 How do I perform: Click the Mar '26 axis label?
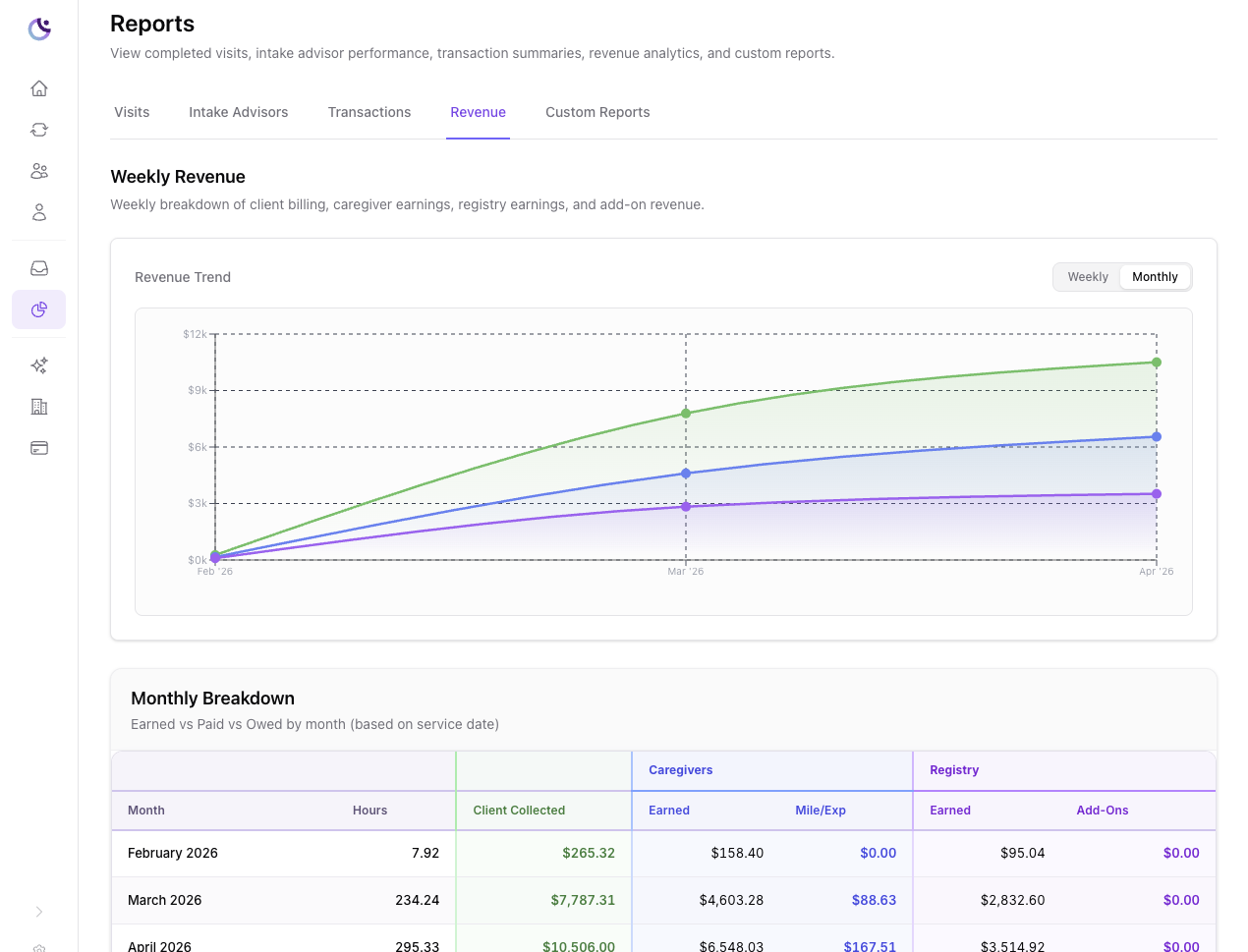coord(686,571)
